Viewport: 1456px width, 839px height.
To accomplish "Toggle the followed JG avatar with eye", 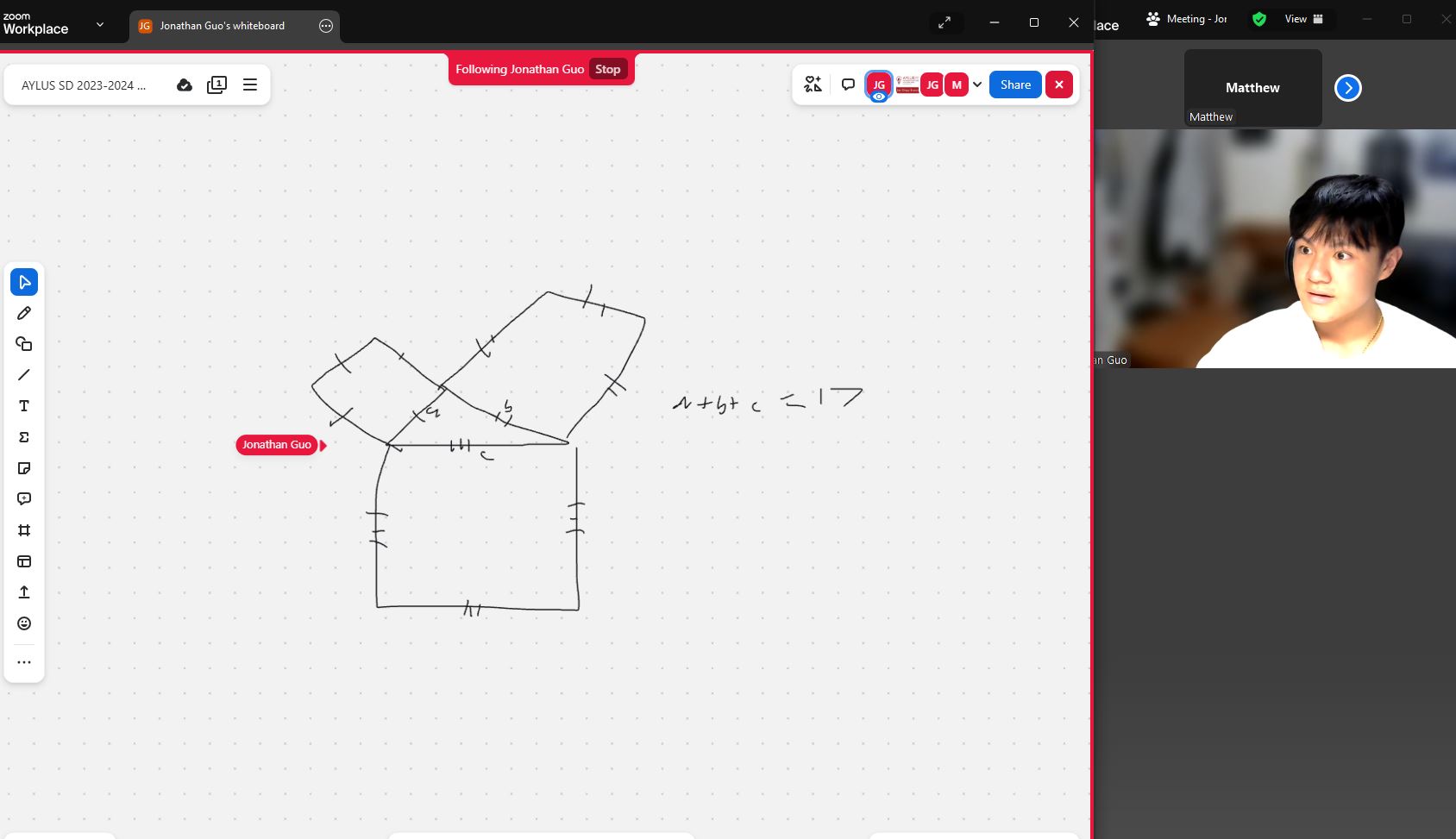I will [x=878, y=85].
